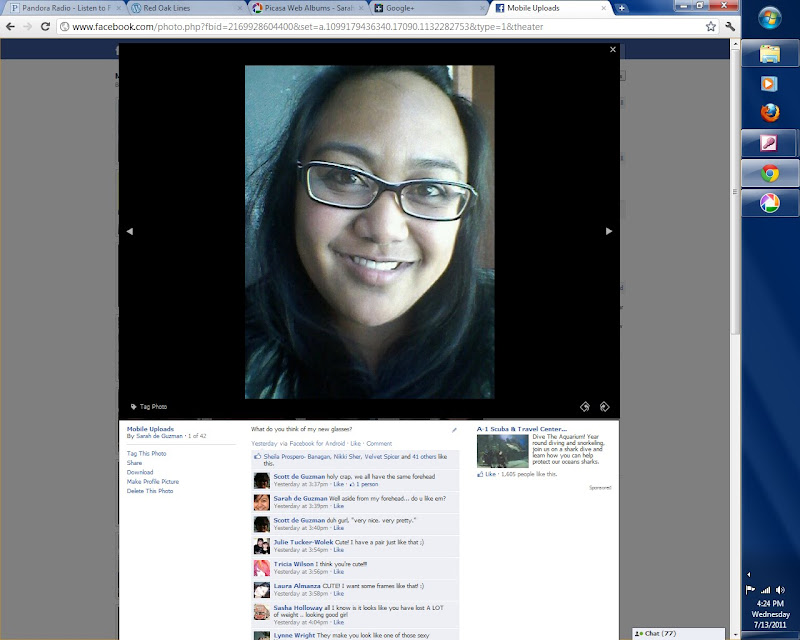
Task: Click Laura Almanza's avatar thumbnail
Action: tap(262, 590)
